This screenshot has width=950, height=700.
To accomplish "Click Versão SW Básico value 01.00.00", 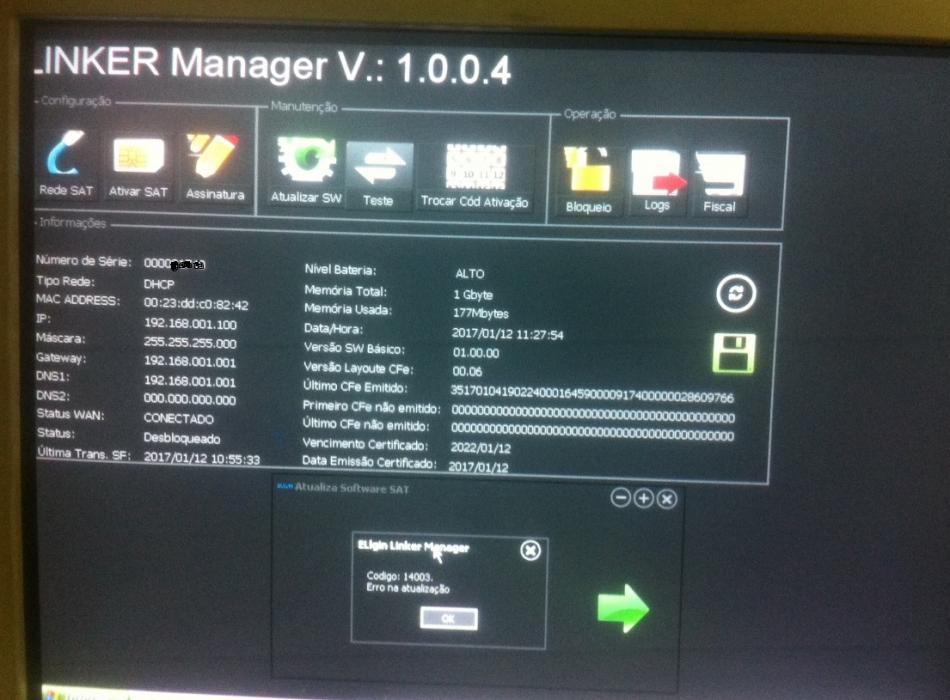I will 476,353.
